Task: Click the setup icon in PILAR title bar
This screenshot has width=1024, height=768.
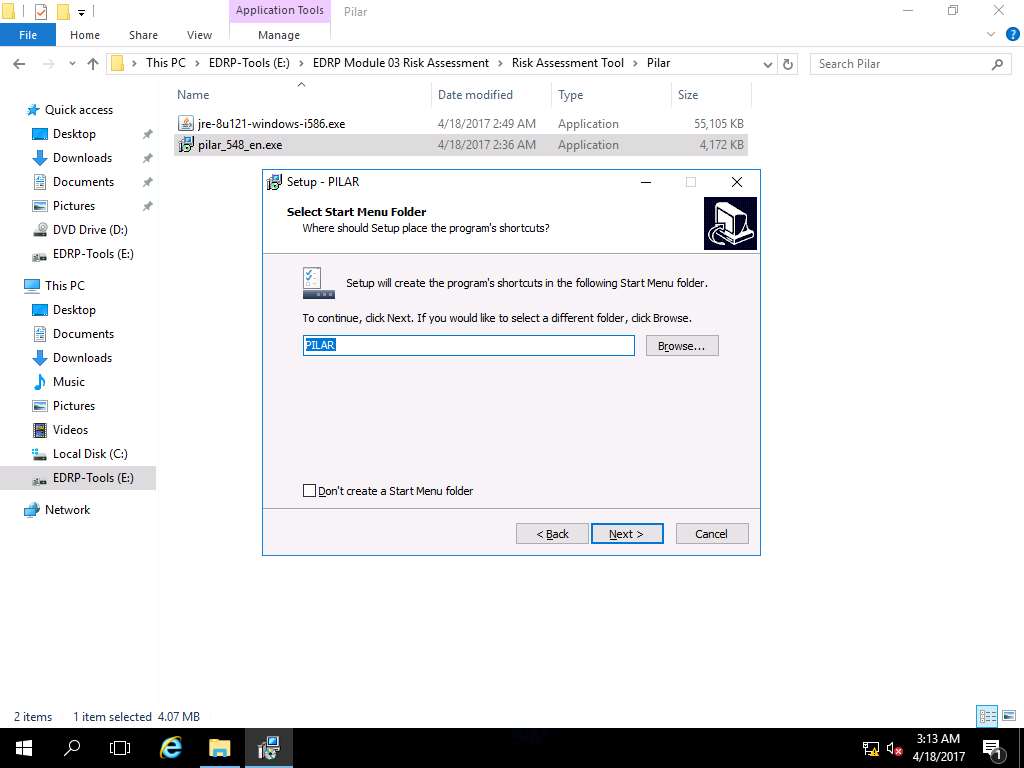Action: point(274,182)
